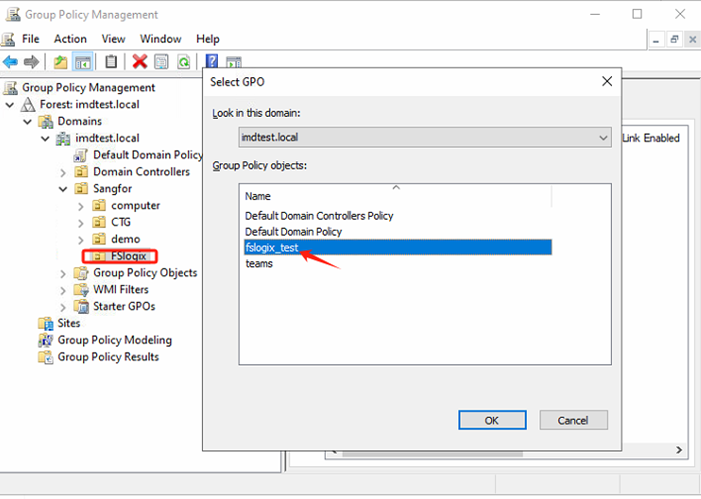Open the Action menu

coord(70,39)
